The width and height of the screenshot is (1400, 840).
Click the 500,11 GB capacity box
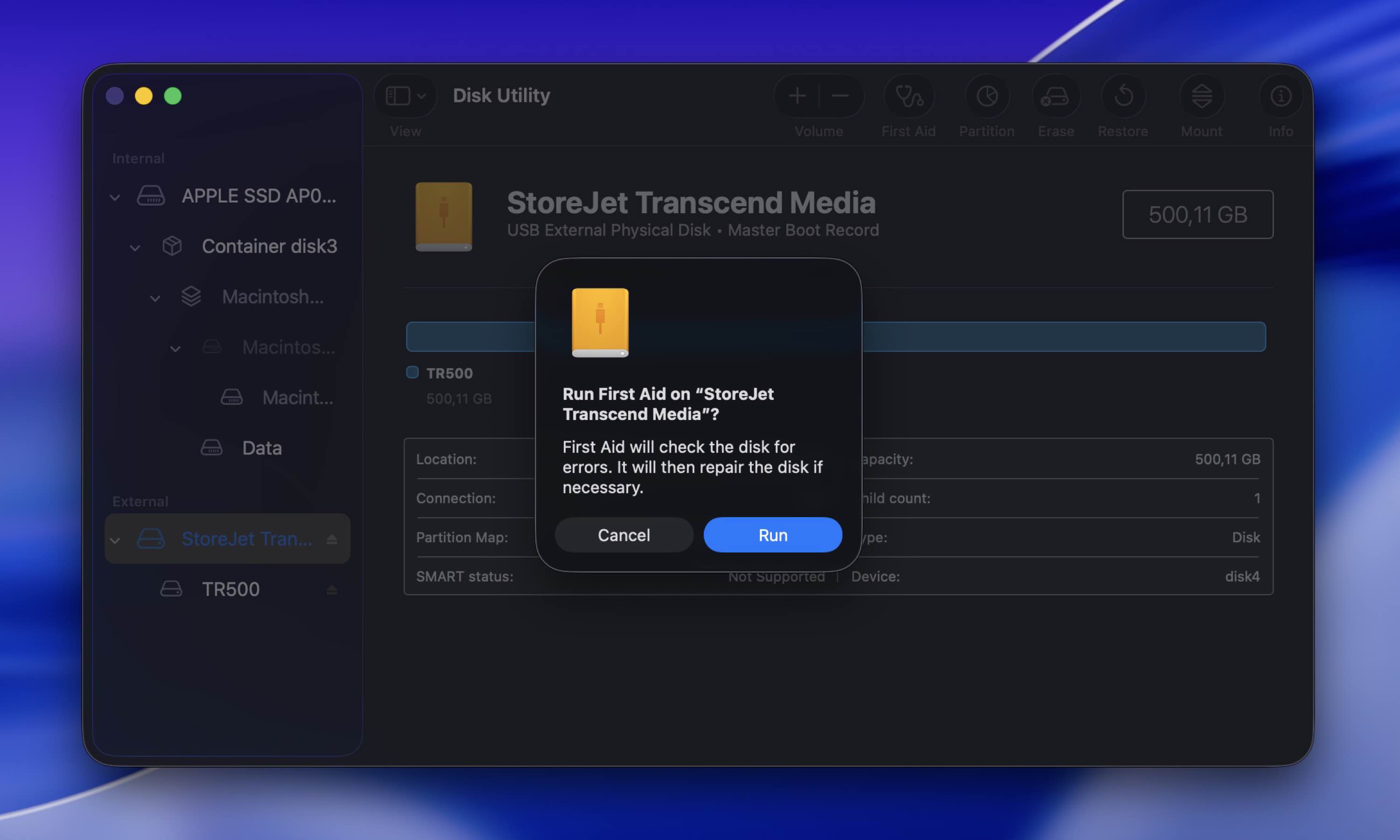[1198, 215]
